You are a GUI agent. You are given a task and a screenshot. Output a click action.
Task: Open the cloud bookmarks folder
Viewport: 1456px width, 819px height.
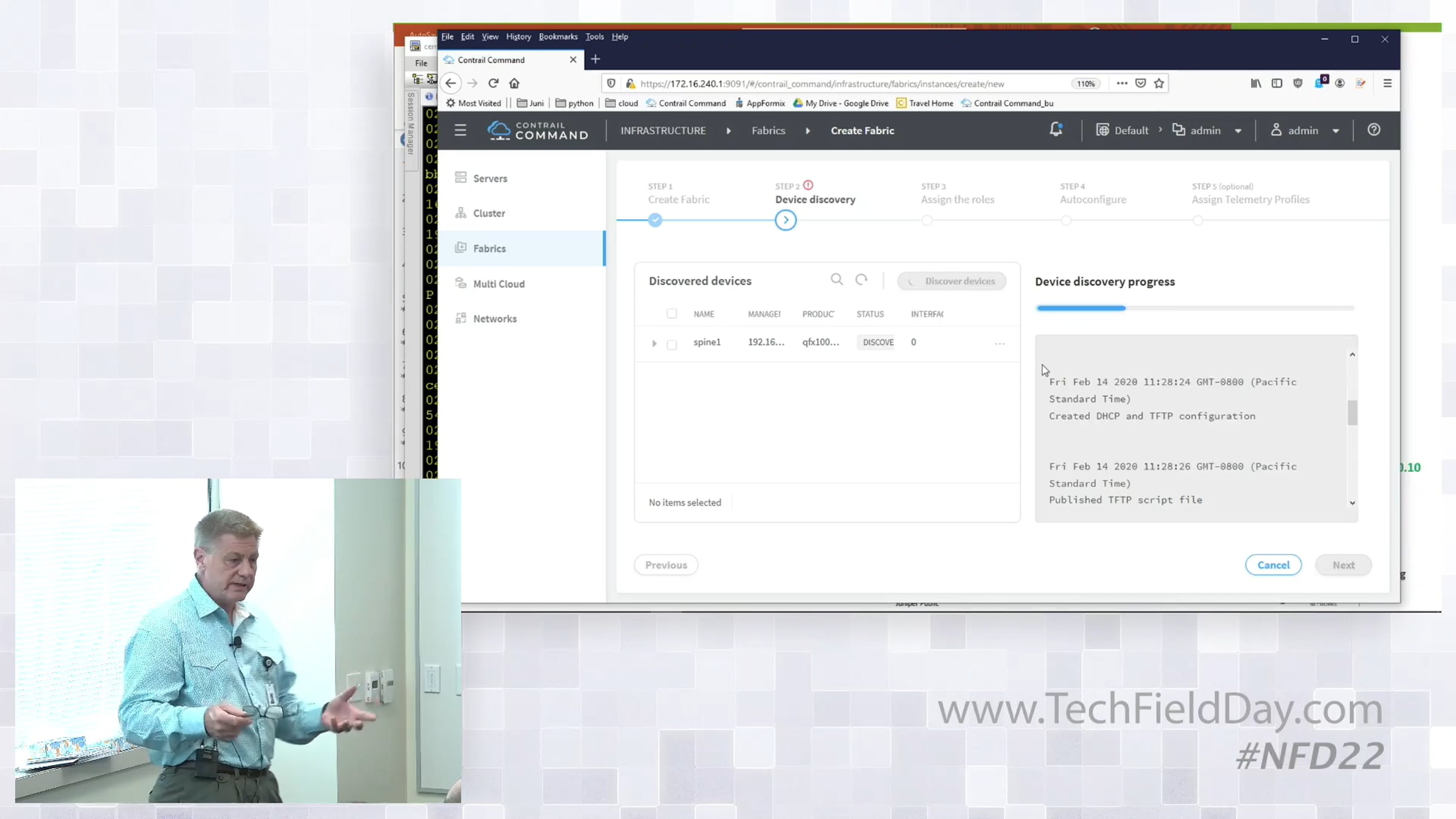621,103
